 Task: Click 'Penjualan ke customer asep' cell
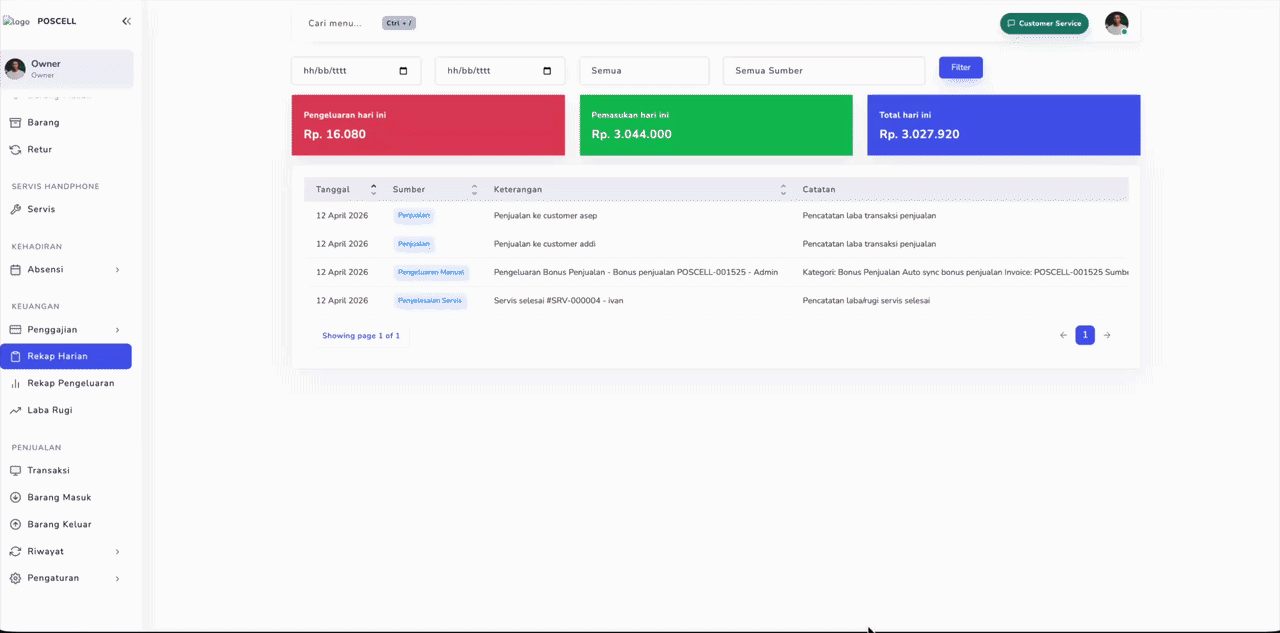(545, 216)
